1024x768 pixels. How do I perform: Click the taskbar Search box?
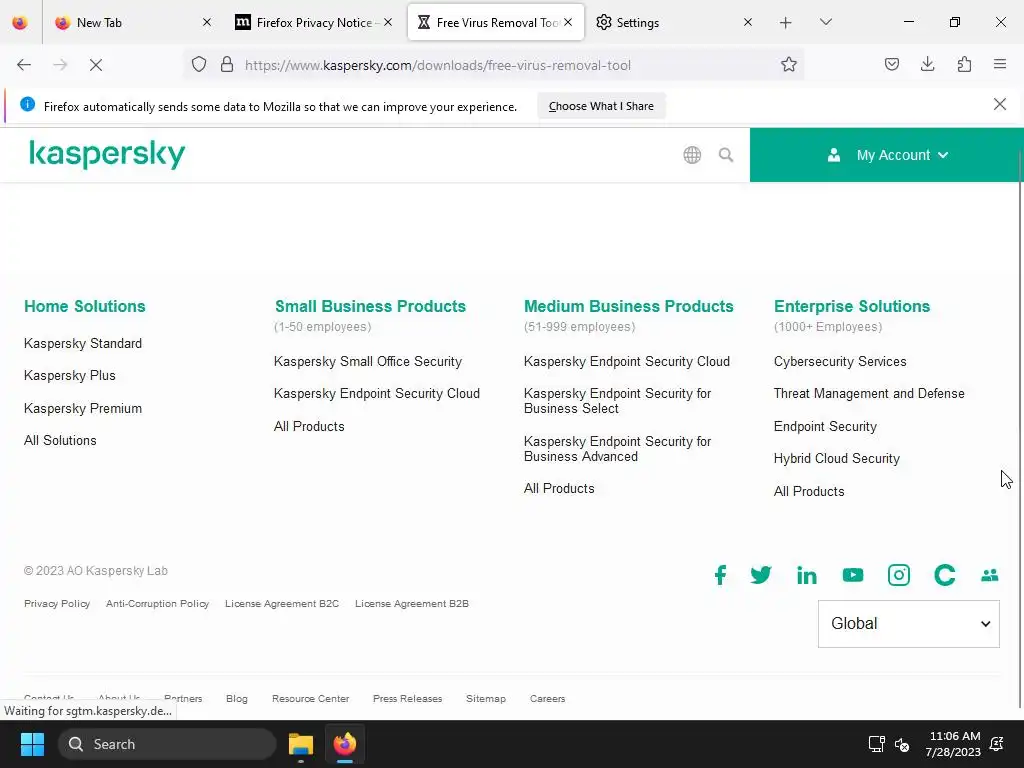(x=167, y=744)
